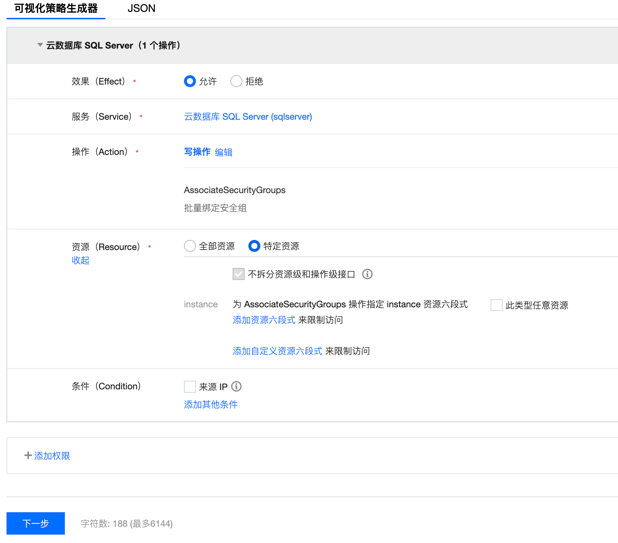This screenshot has width=618, height=543.
Task: Switch to 可视化策略生成器 tab
Action: point(56,9)
